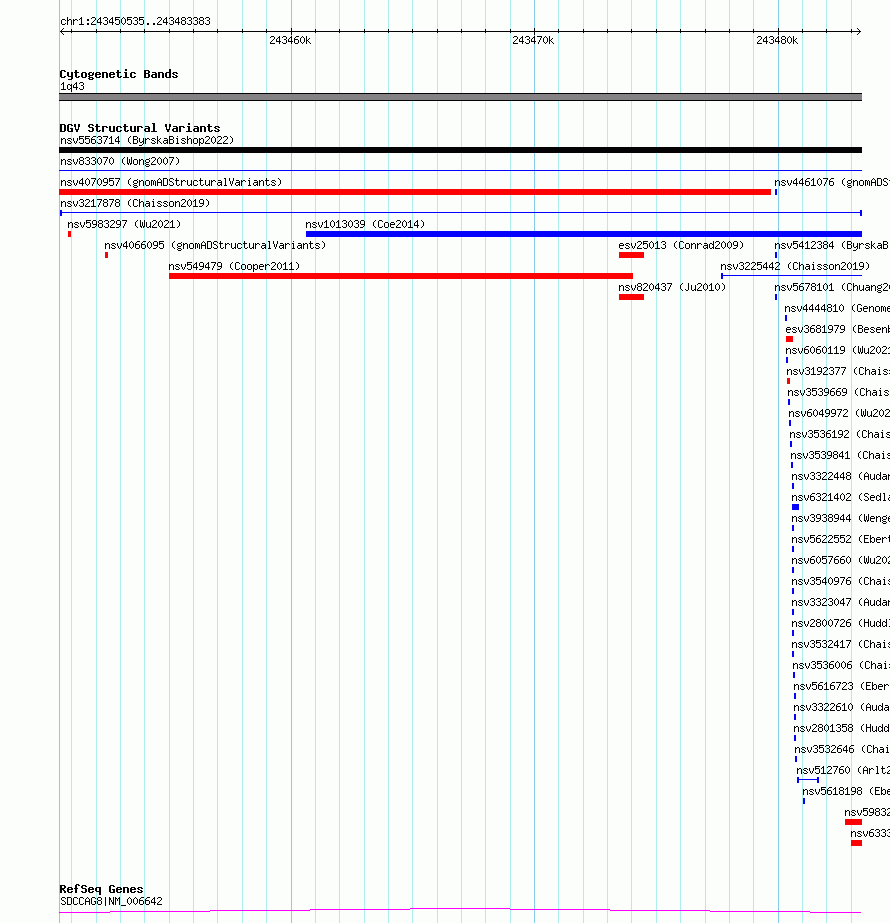890x923 pixels.
Task: Click the nsv549479 (Cooper2011) label
Action: [234, 267]
